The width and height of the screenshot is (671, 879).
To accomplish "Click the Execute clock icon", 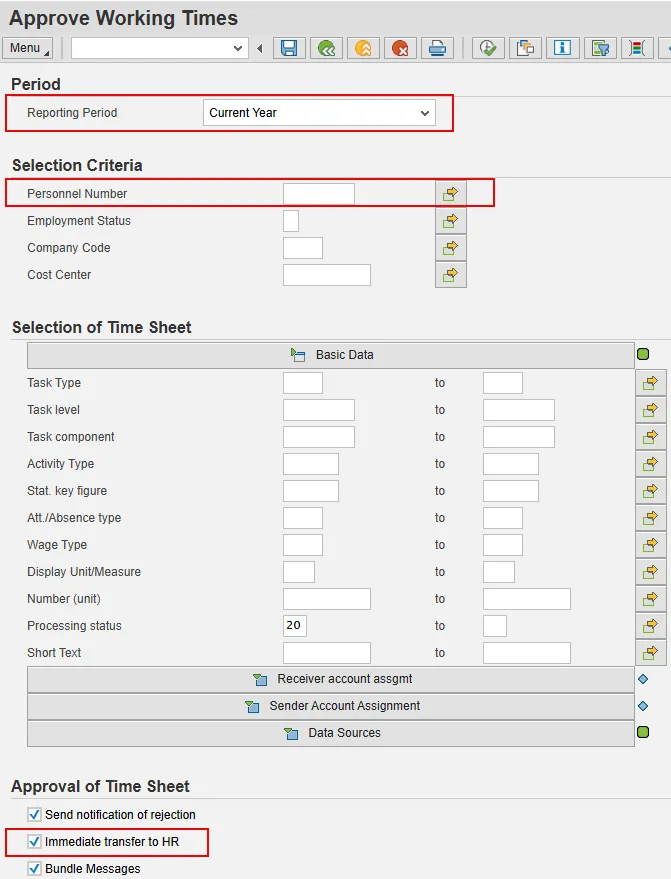I will [488, 48].
